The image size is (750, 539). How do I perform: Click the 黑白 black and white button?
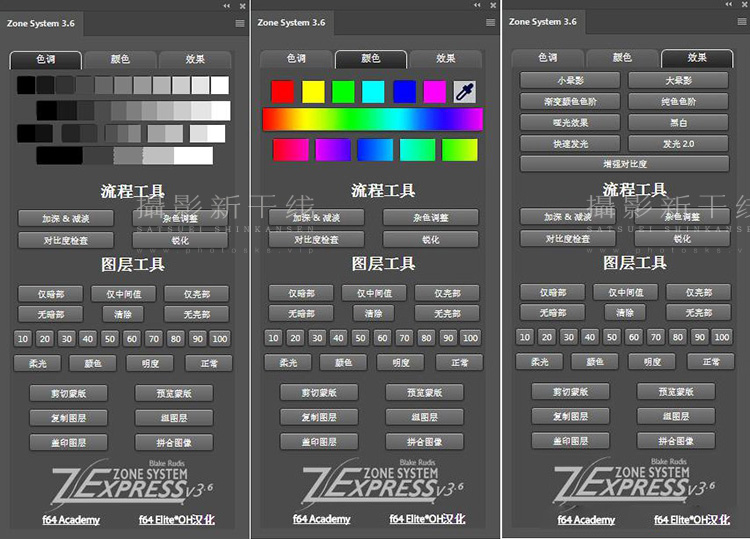click(678, 122)
